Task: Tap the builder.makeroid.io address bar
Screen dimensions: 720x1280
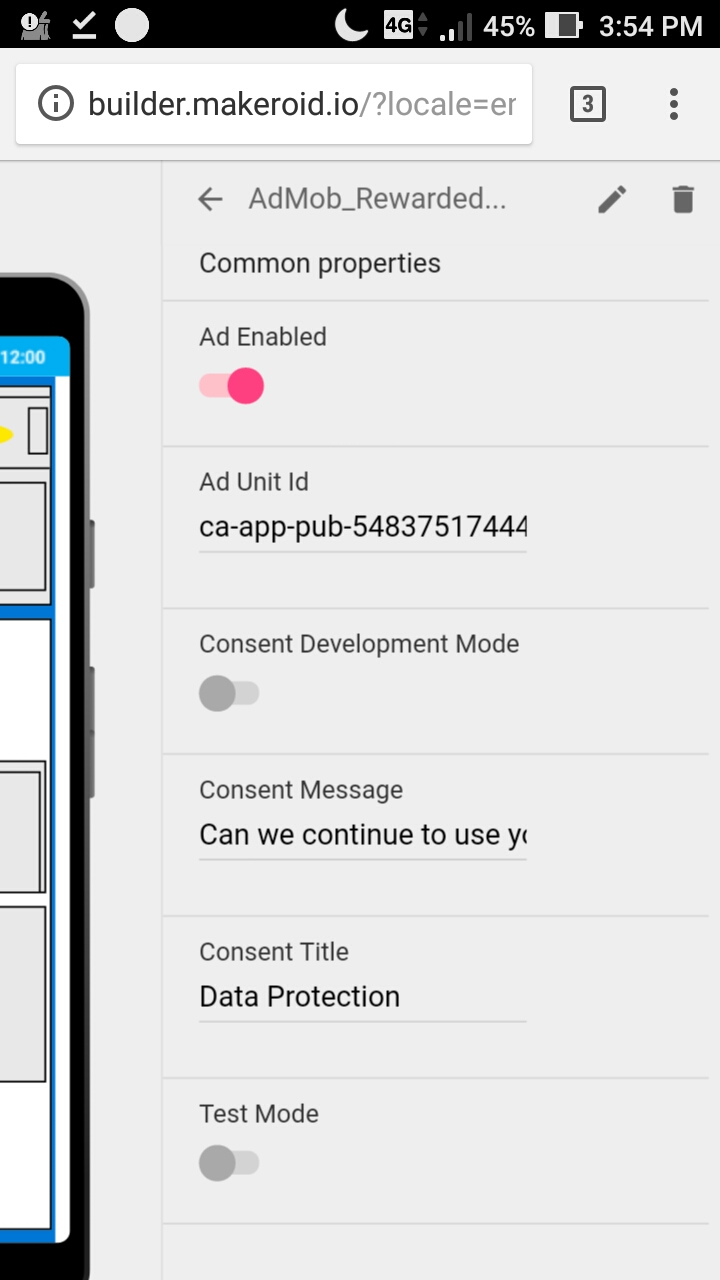Action: tap(302, 104)
